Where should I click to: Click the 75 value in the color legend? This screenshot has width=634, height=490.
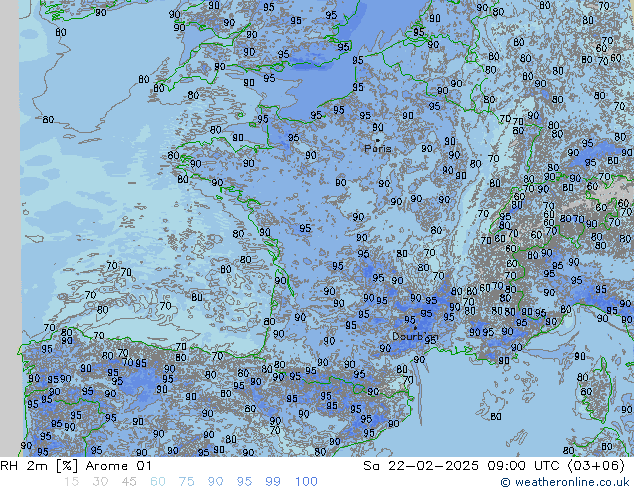pos(186,482)
